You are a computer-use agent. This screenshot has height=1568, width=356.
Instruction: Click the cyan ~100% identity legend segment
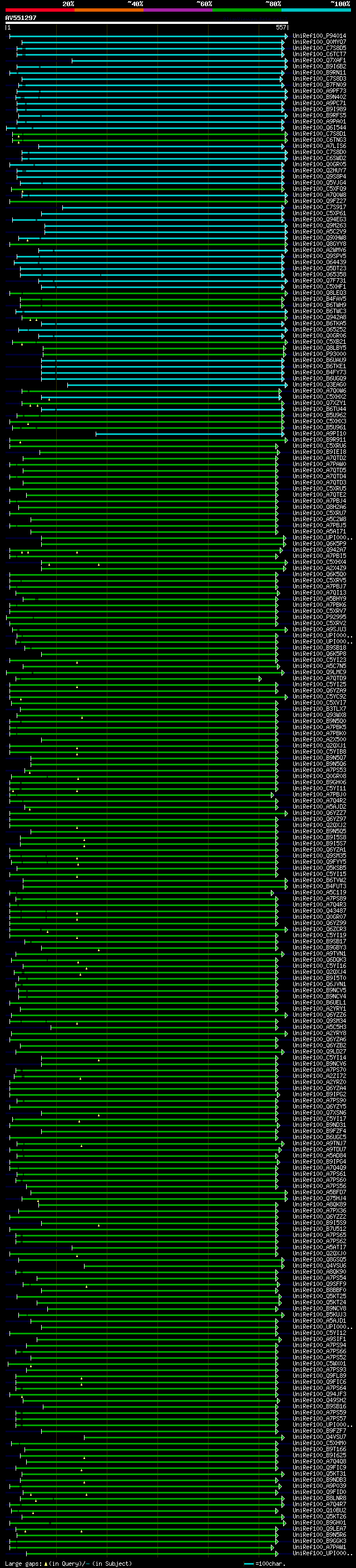[x=316, y=10]
